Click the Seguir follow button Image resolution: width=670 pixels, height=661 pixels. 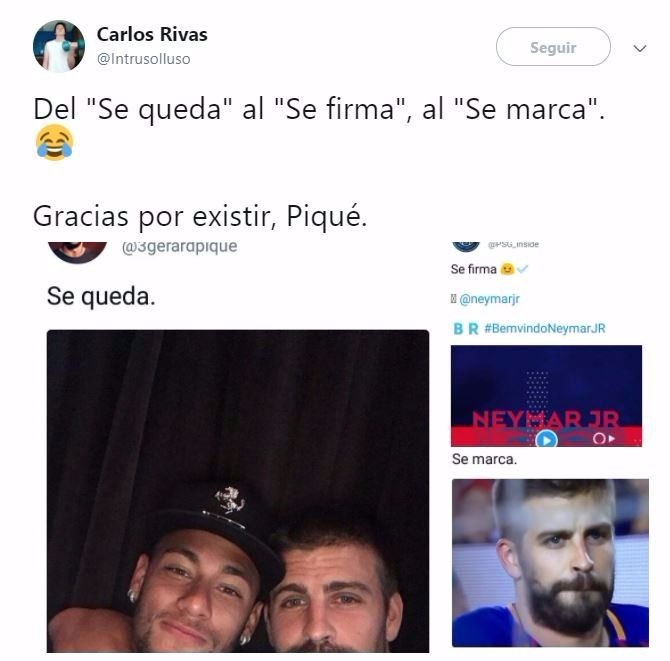553,47
